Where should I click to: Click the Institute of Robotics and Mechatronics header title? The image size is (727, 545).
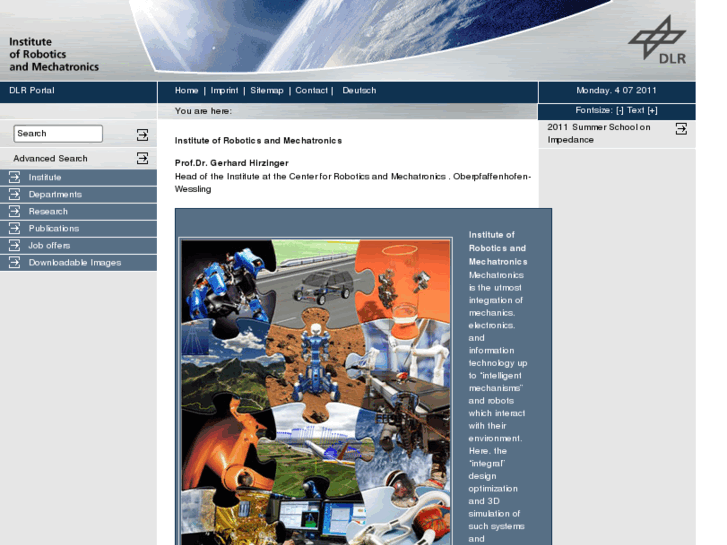[x=54, y=54]
